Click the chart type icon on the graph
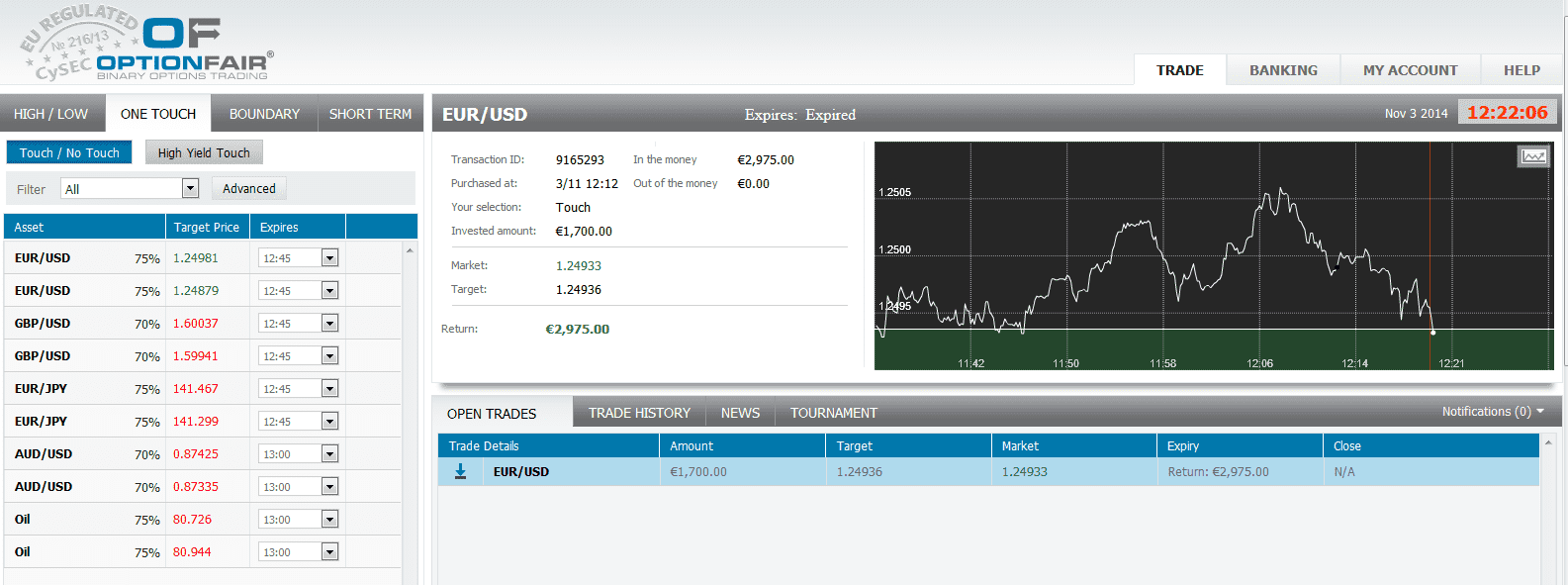This screenshot has width=1568, height=585. [x=1533, y=156]
